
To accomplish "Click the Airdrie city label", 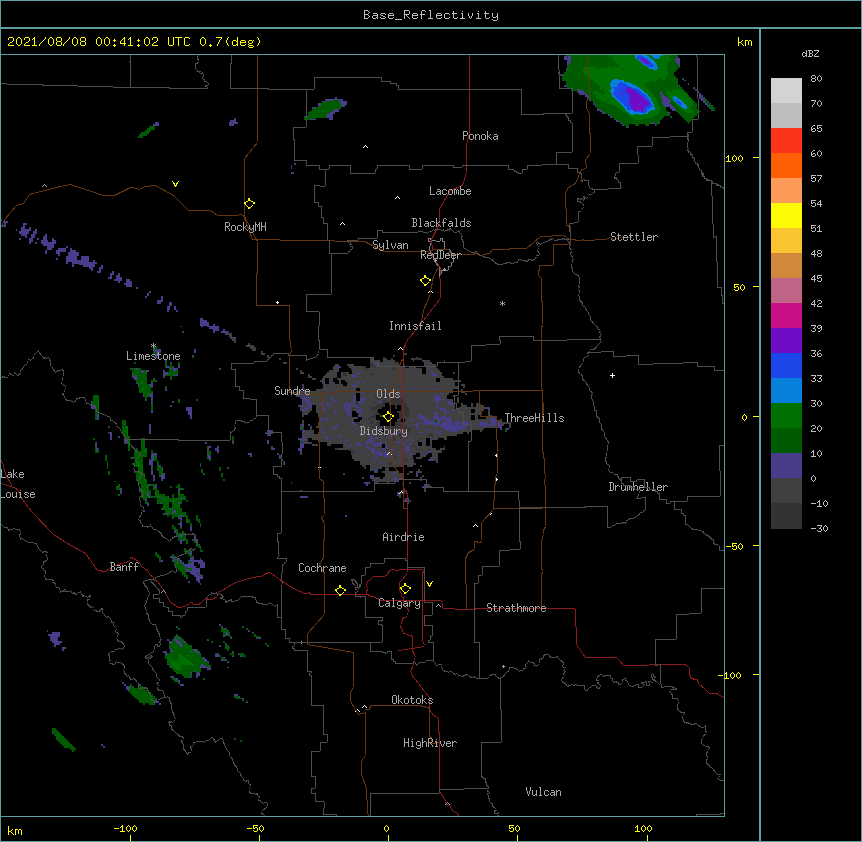I will (403, 537).
